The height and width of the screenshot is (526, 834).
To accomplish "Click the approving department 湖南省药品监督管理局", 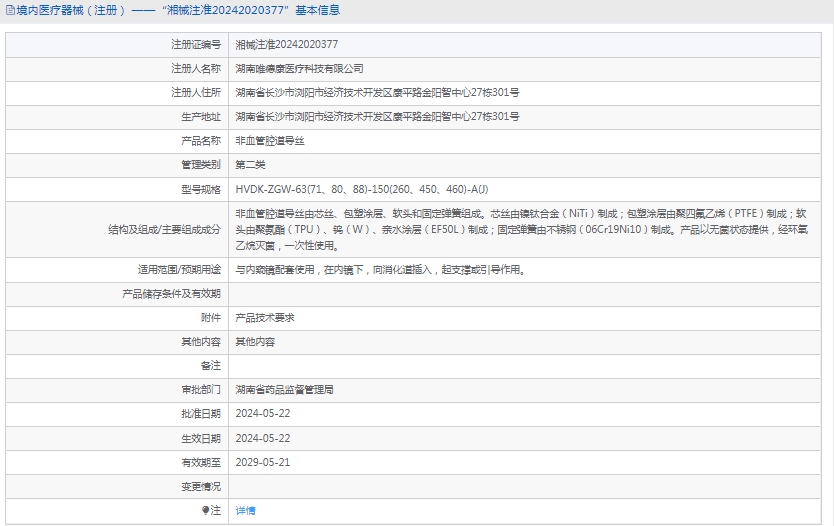I will coord(284,390).
